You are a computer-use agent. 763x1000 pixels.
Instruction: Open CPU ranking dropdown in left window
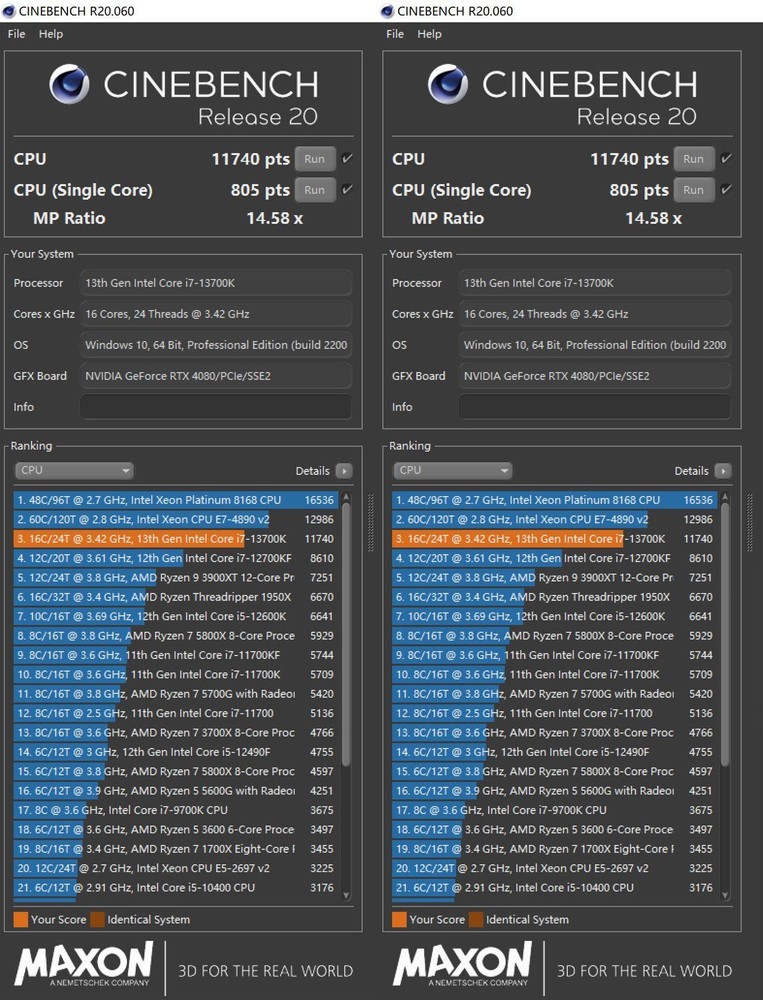(x=74, y=471)
